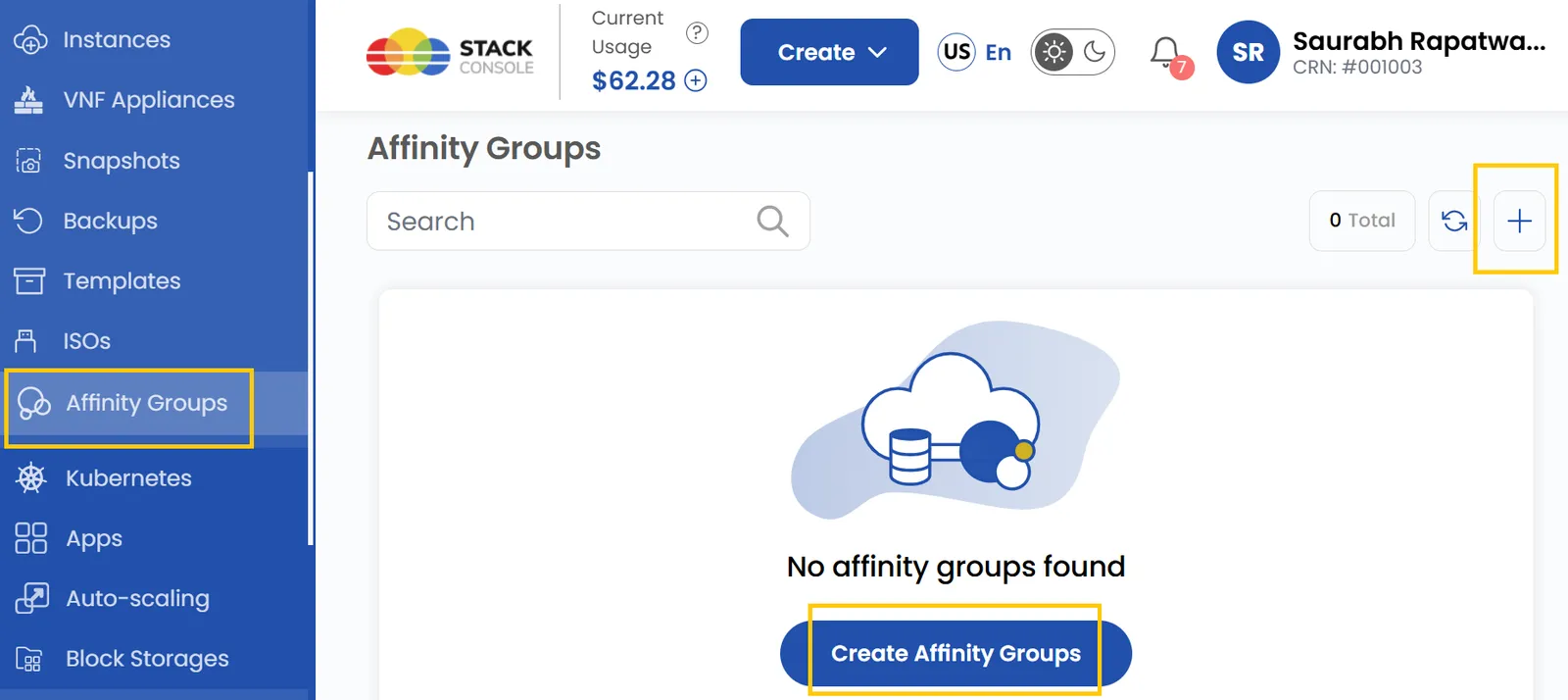Click the Block Storages icon

tap(29, 659)
